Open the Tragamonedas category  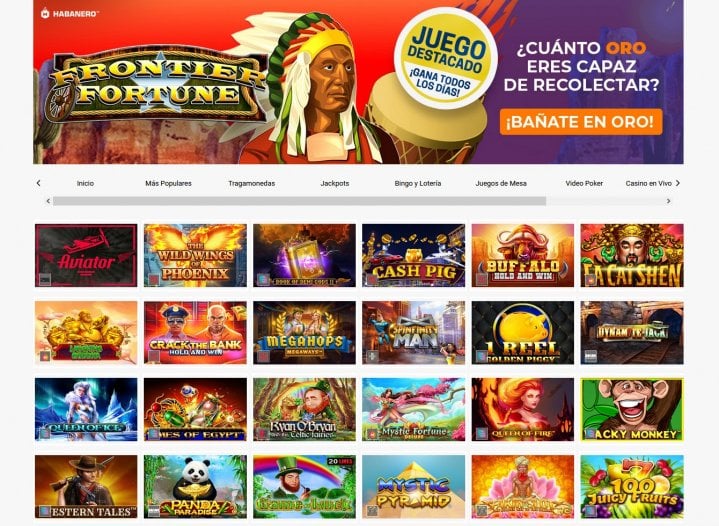click(x=252, y=183)
